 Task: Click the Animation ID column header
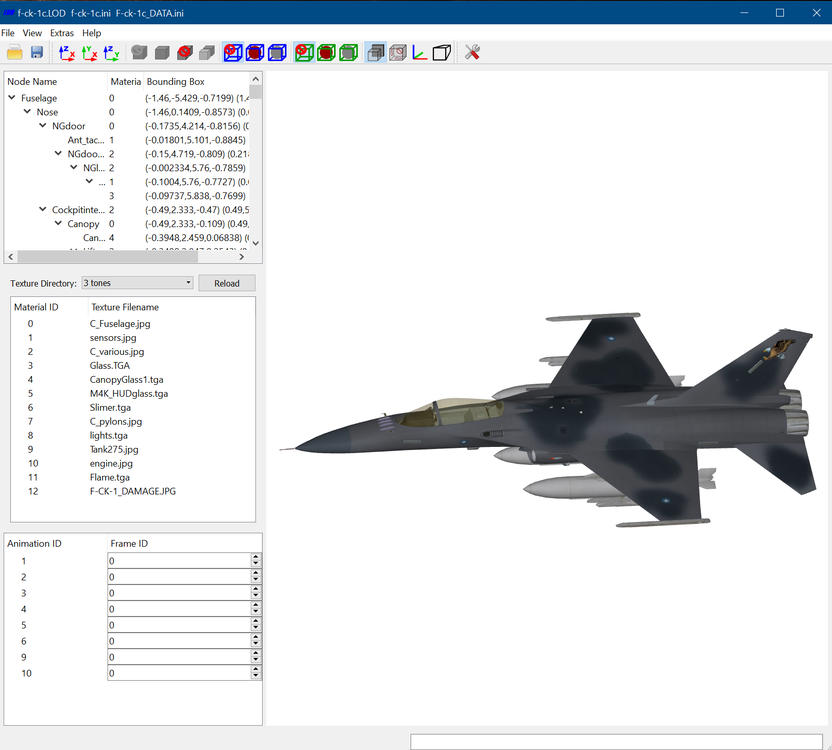click(56, 544)
